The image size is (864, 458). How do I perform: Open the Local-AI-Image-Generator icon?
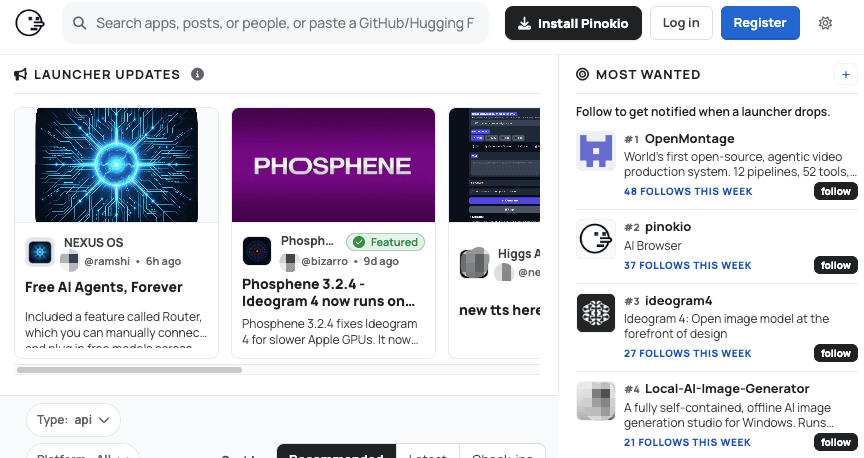[x=596, y=401]
